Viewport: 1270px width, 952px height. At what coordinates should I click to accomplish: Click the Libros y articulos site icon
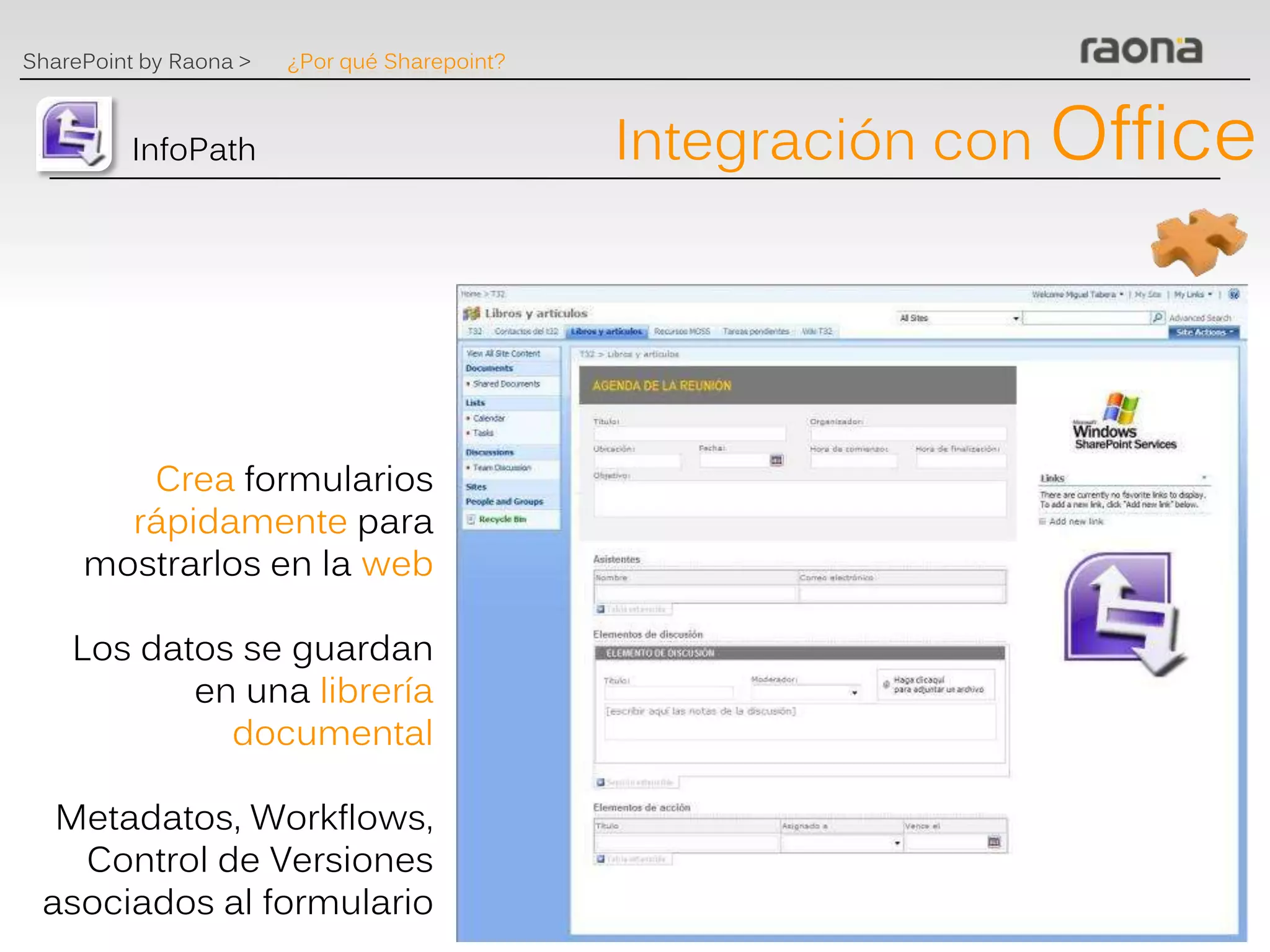coord(471,313)
